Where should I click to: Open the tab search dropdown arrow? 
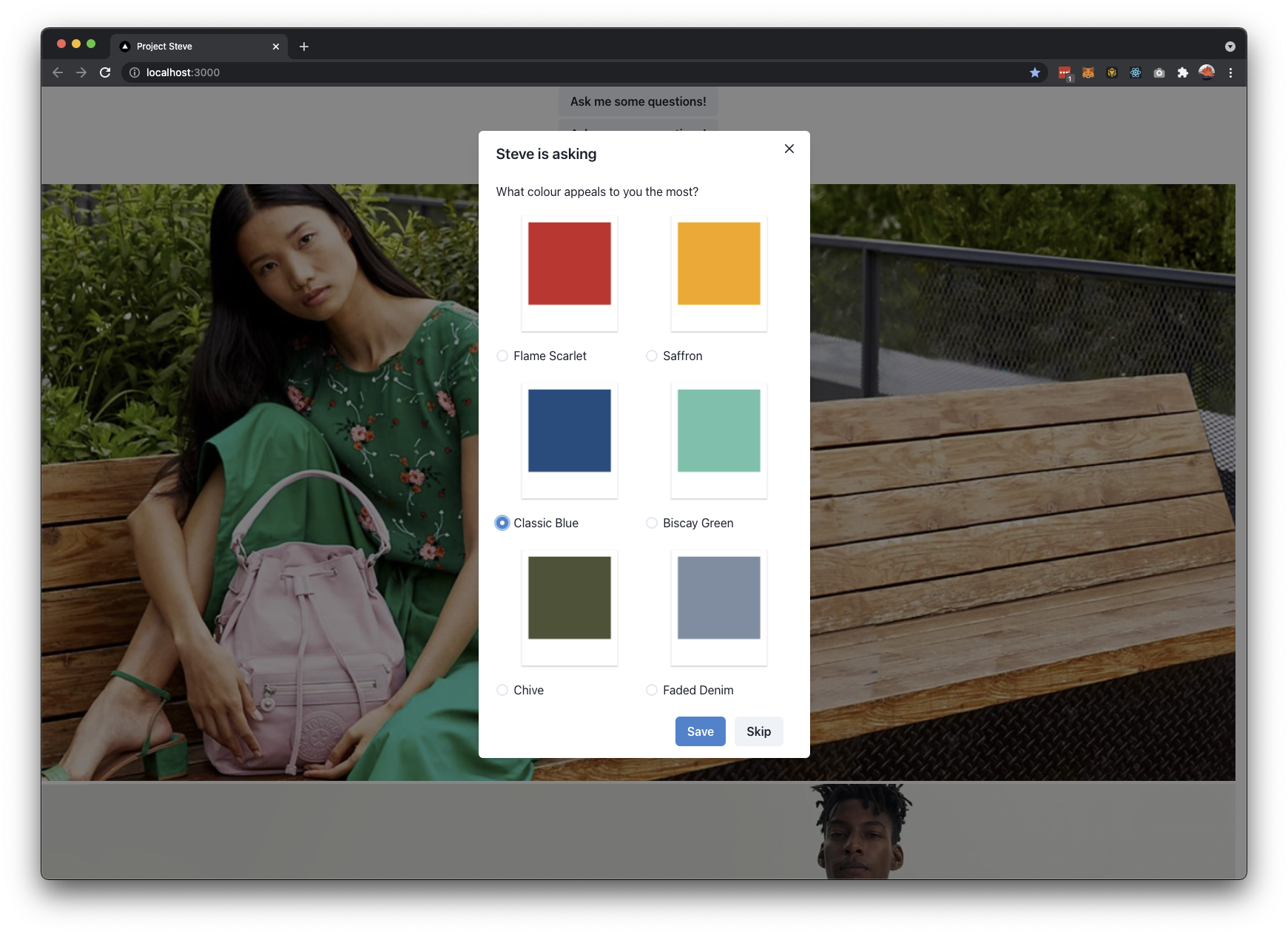tap(1230, 47)
